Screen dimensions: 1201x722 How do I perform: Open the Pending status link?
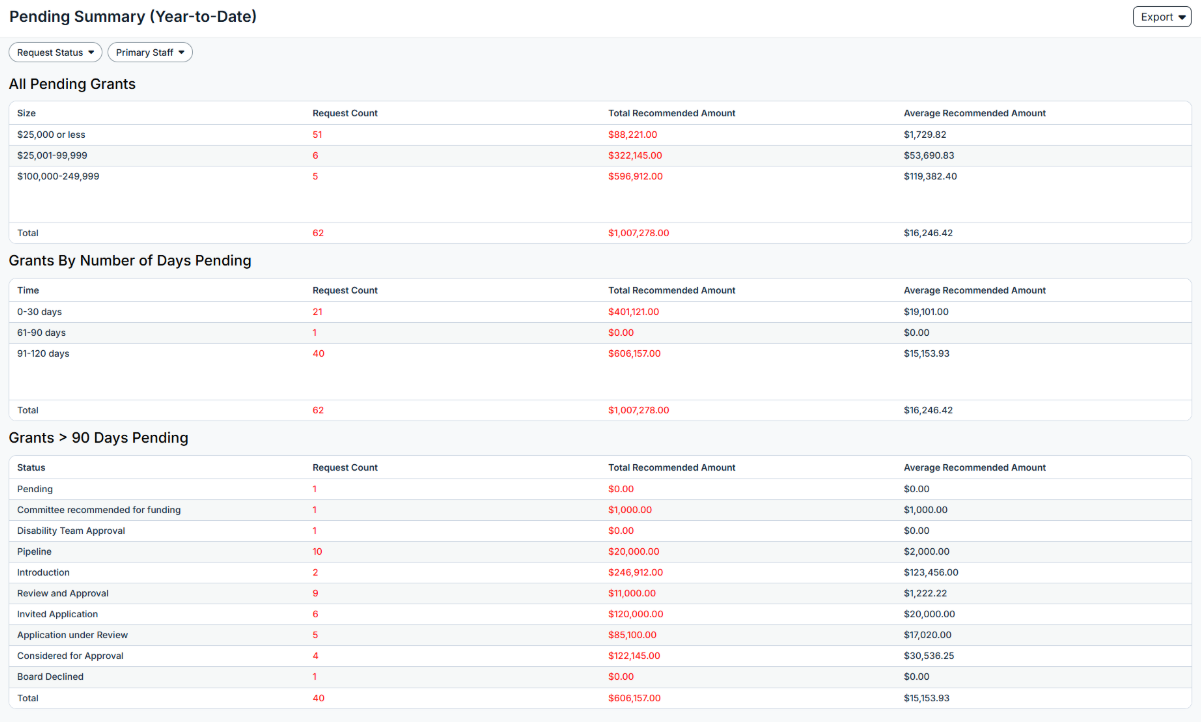pos(35,489)
